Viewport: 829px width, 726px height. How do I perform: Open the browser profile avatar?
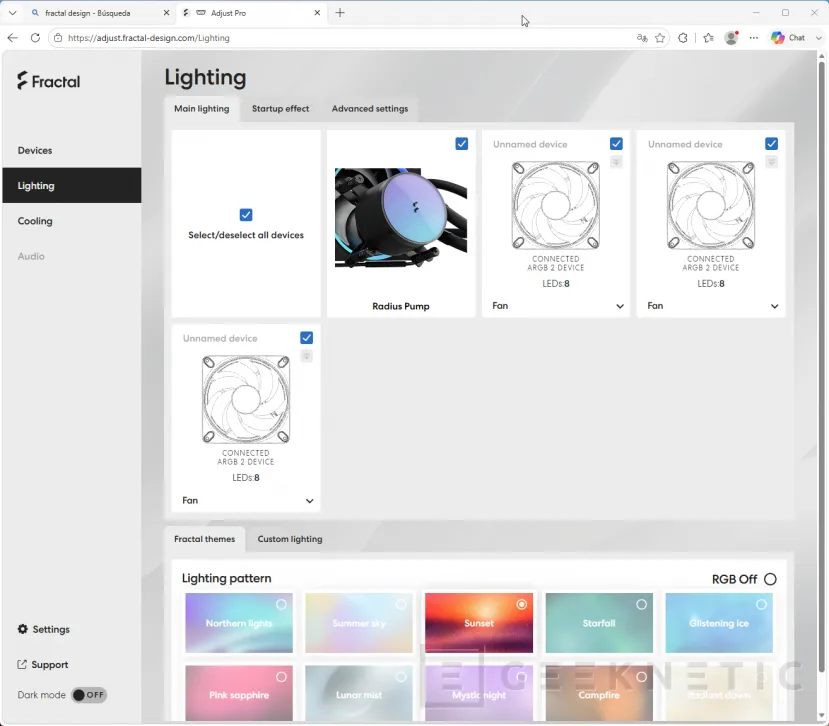point(731,38)
